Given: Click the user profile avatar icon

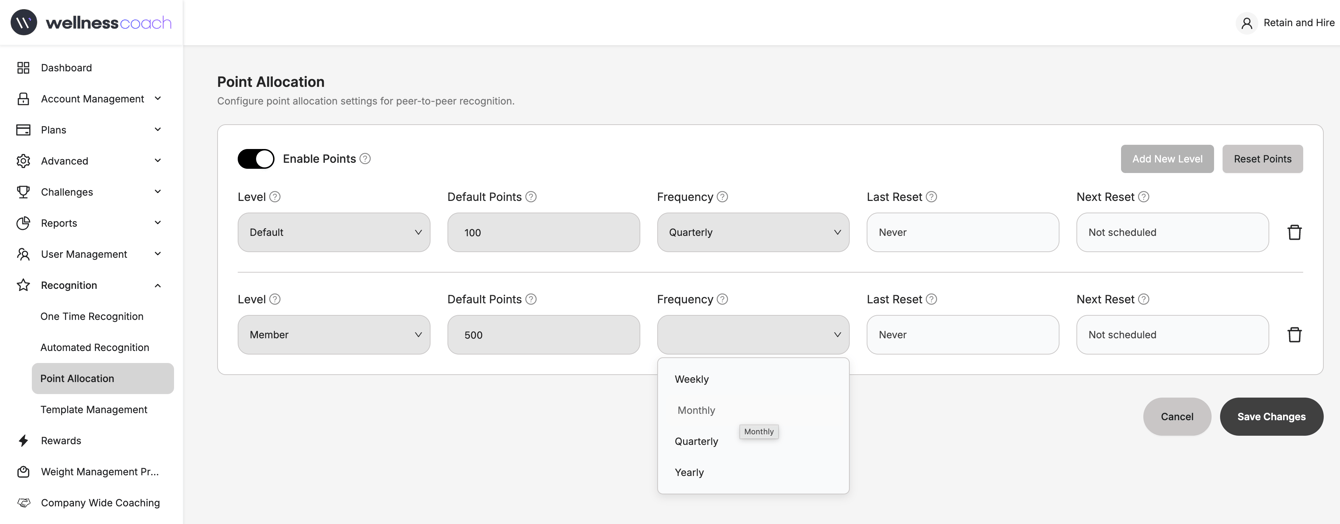Looking at the screenshot, I should [x=1246, y=23].
